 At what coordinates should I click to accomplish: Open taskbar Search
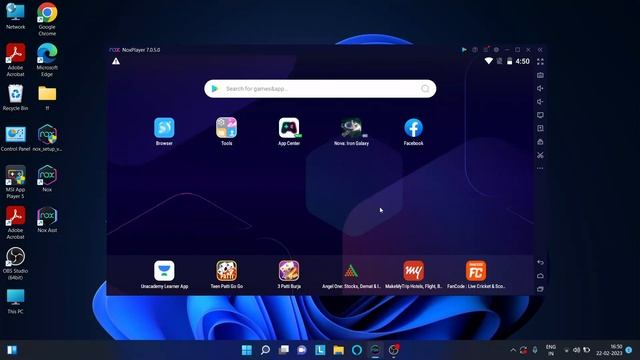[x=265, y=350]
